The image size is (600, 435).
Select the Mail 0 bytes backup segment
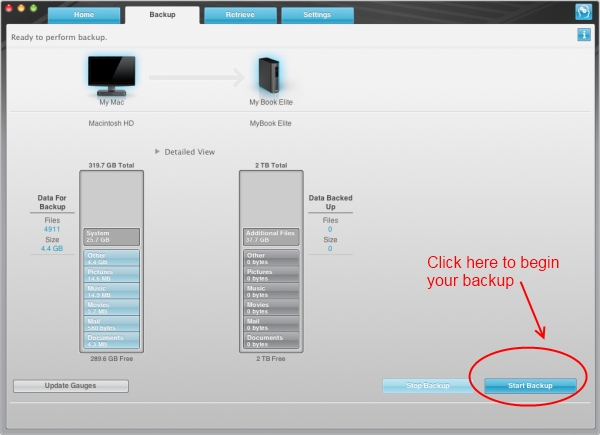pyautogui.click(x=271, y=324)
